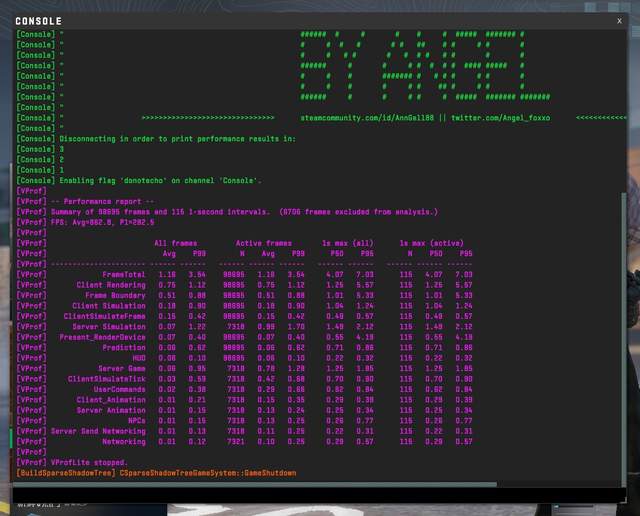Click the console vertical scrollbar thumb
640x516 pixels.
click(623, 339)
